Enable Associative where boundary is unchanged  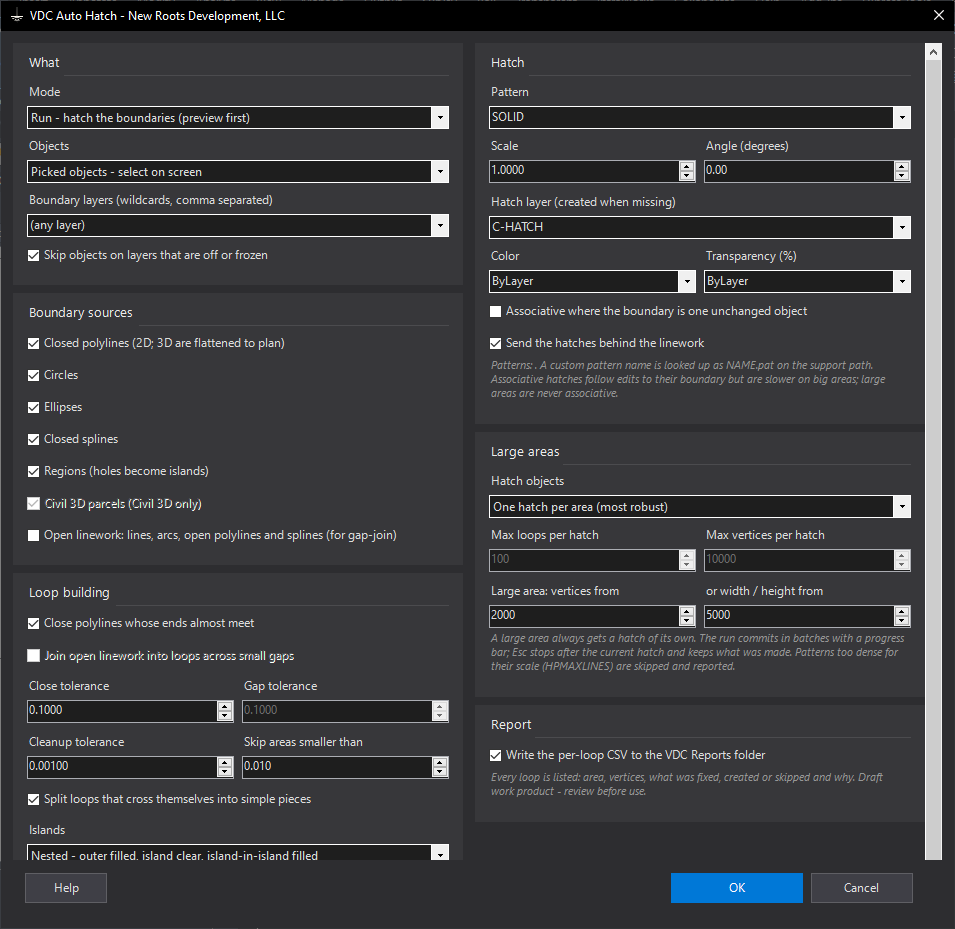496,311
